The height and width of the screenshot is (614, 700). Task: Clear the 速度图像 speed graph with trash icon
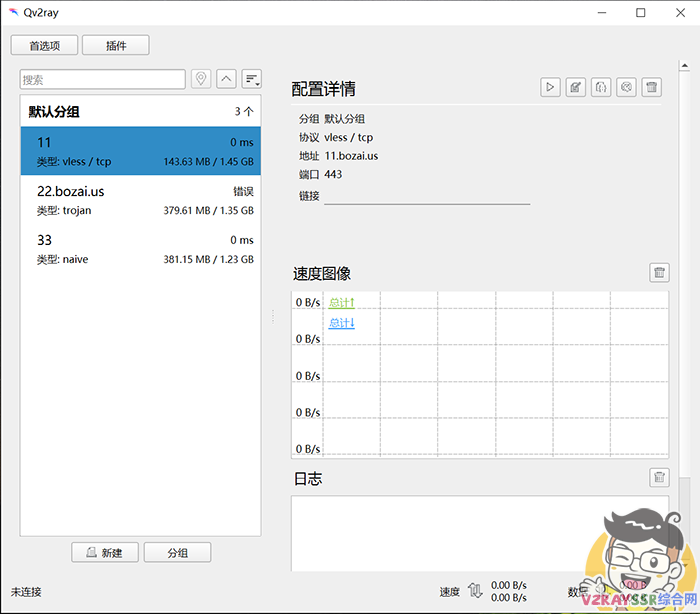(x=659, y=273)
